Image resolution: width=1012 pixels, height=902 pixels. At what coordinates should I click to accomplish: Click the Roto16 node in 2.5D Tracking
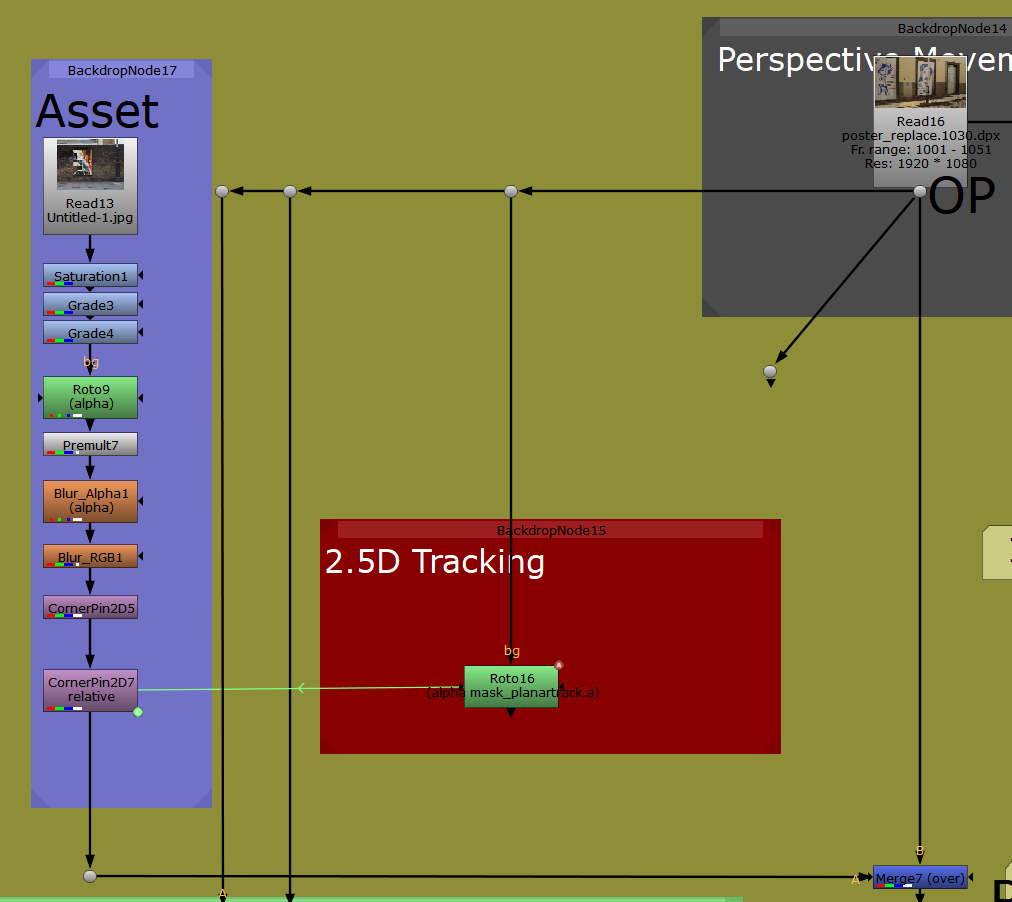[511, 685]
